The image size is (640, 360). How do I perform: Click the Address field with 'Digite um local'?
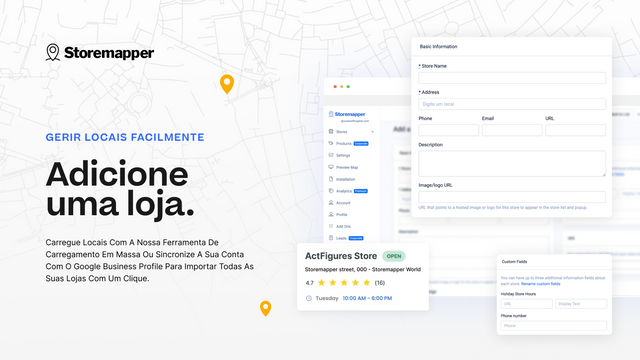point(512,104)
